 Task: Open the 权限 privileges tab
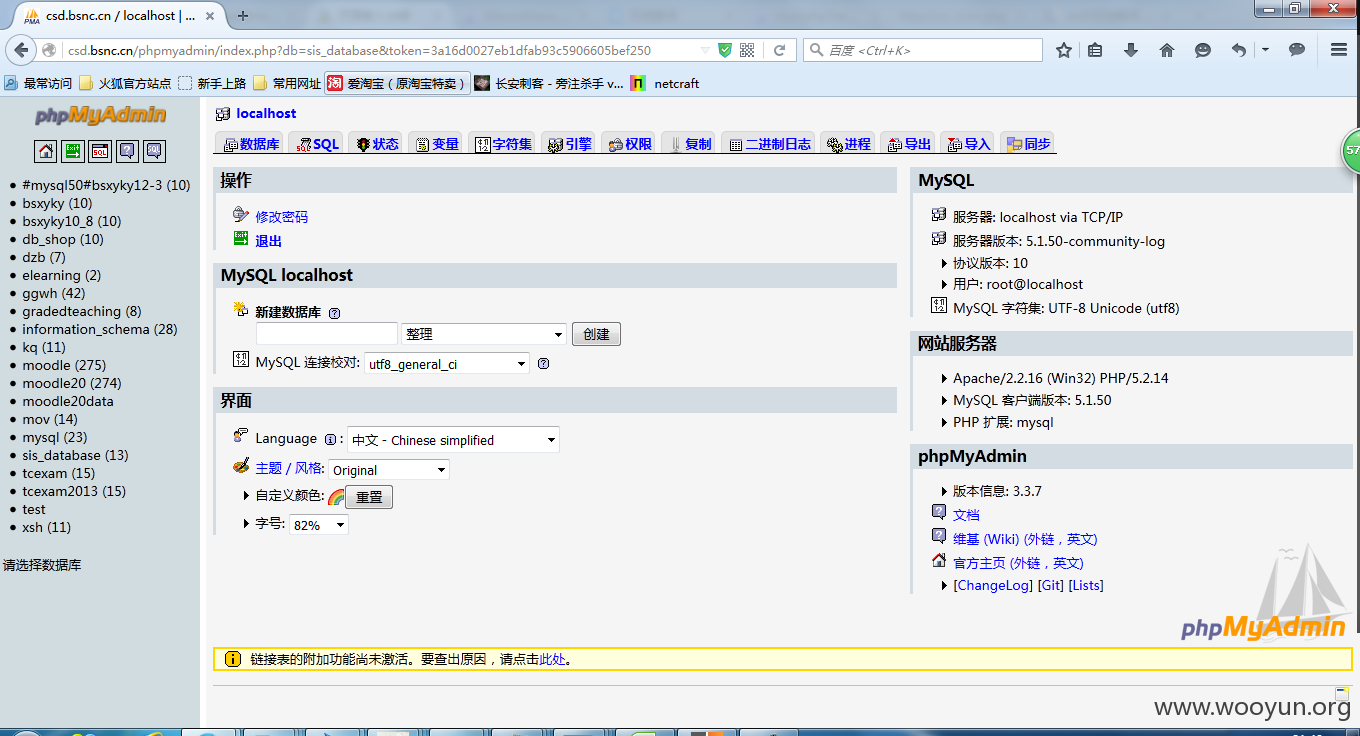(629, 144)
